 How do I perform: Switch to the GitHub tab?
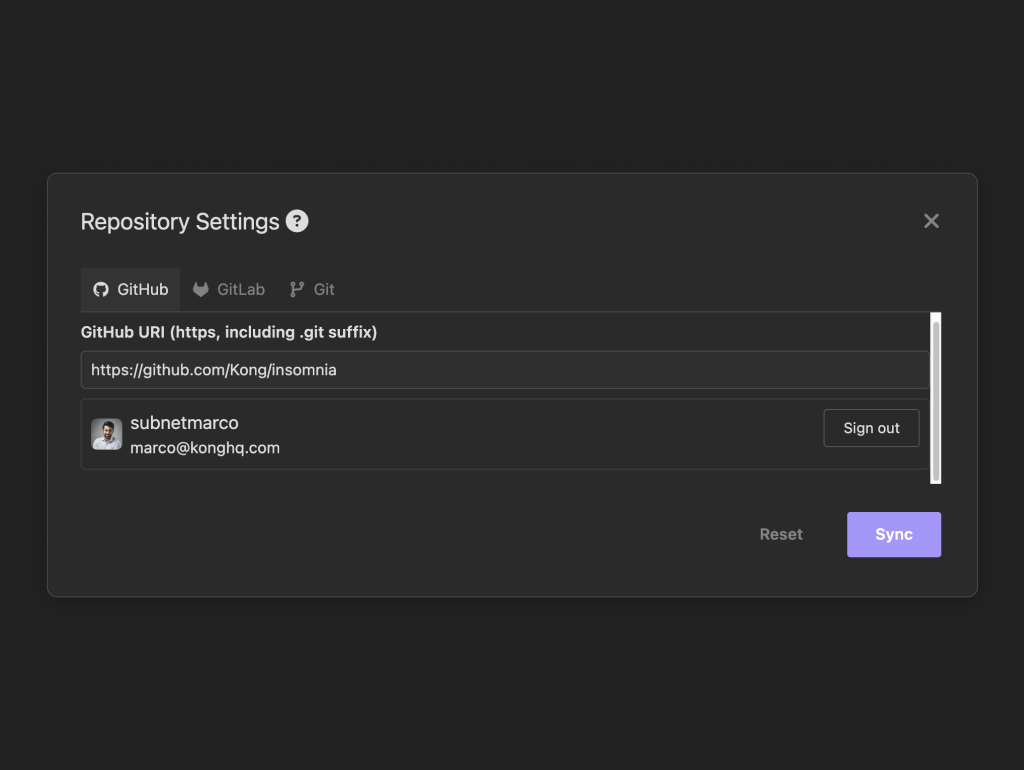[x=131, y=289]
